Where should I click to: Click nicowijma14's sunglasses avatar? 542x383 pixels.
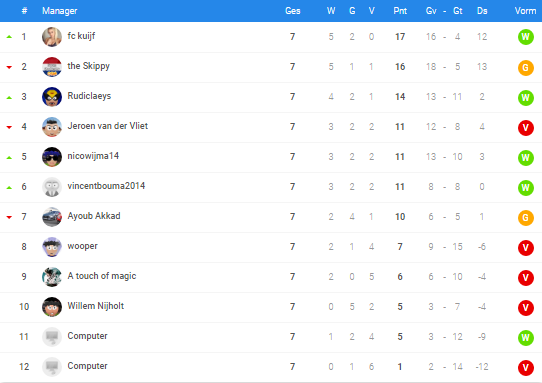pos(52,157)
